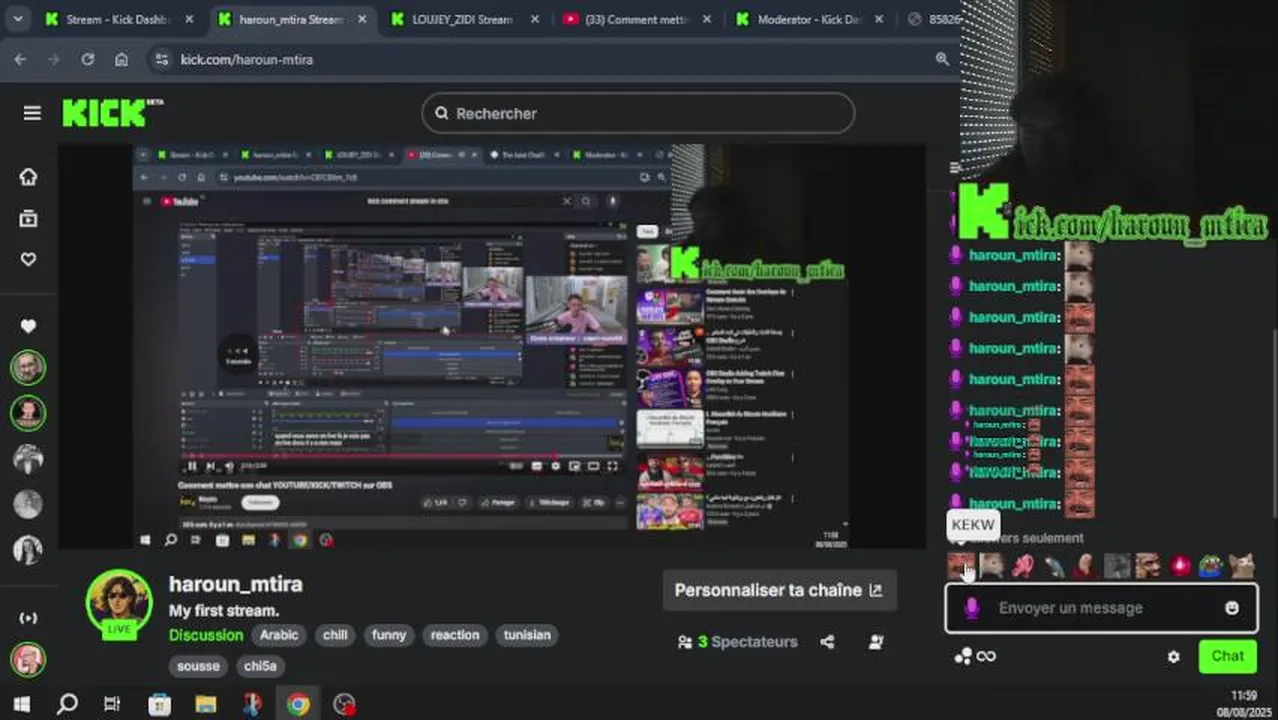The height and width of the screenshot is (720, 1278).
Task: Select the funny tag
Action: click(x=389, y=635)
